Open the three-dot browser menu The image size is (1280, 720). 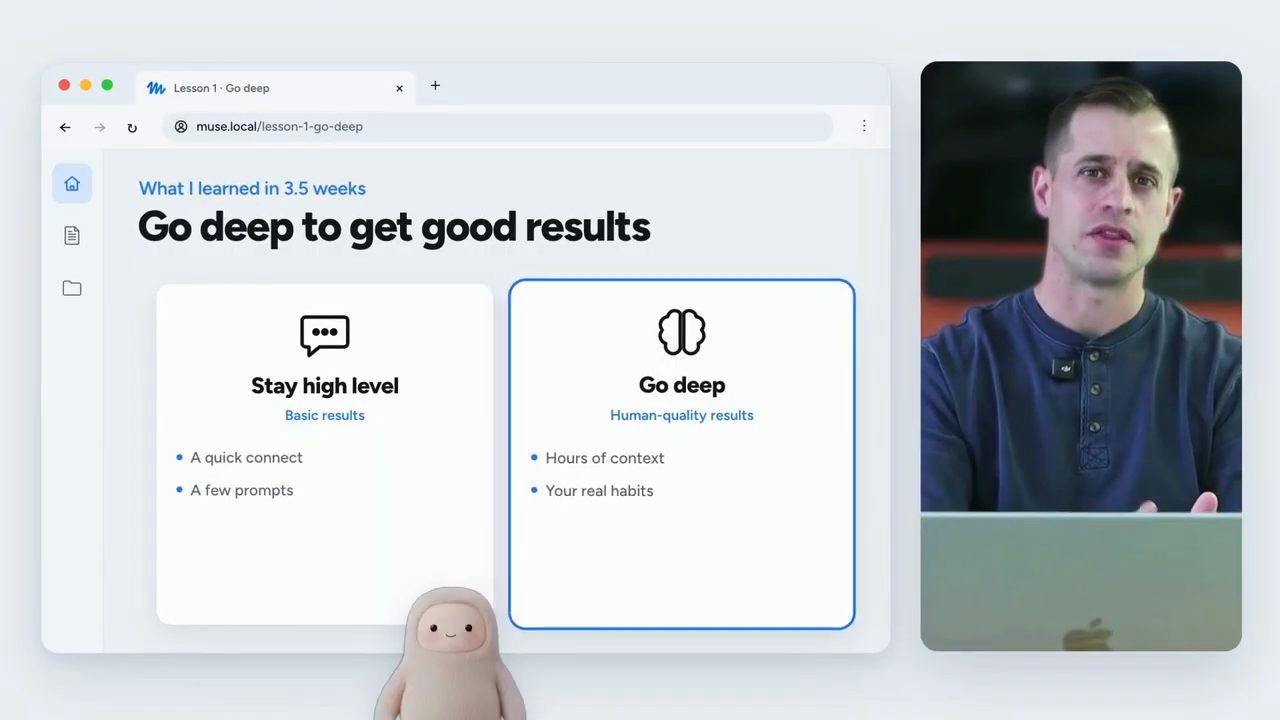tap(864, 126)
